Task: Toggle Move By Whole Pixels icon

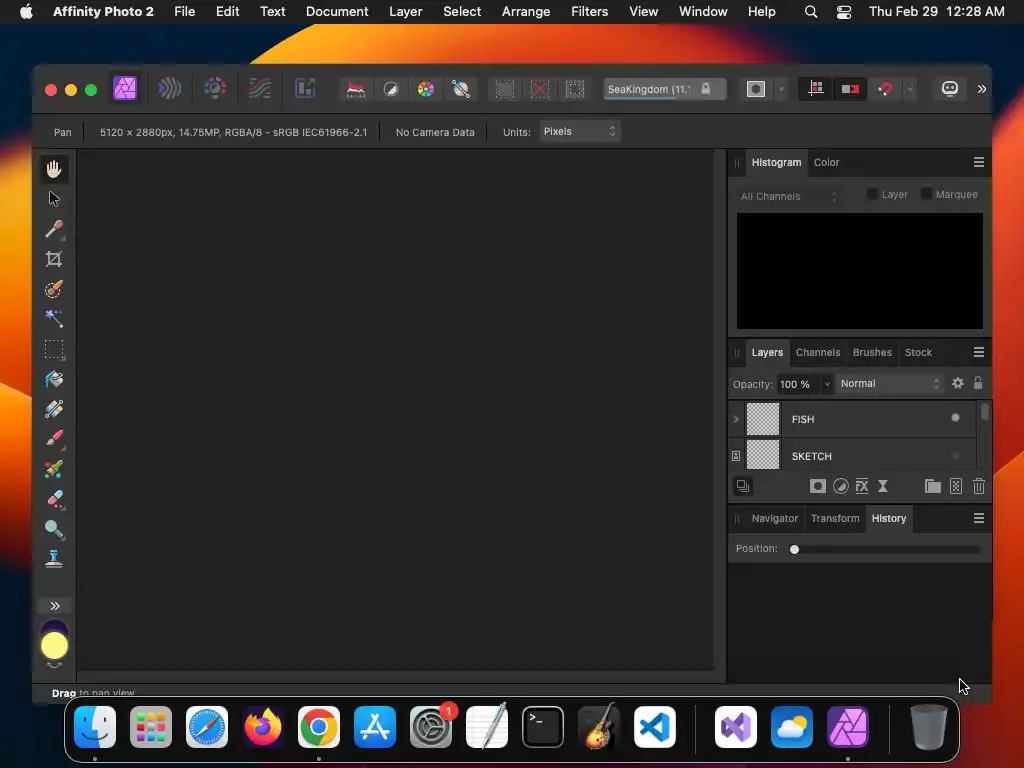Action: 850,89
